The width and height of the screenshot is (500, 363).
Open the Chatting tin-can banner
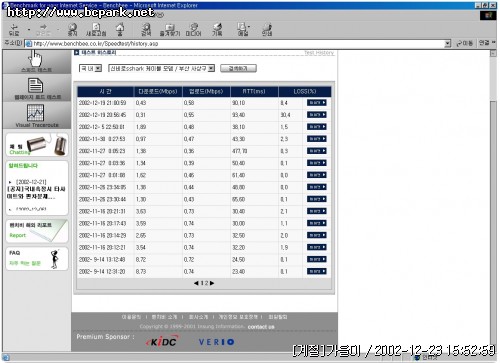point(37,145)
